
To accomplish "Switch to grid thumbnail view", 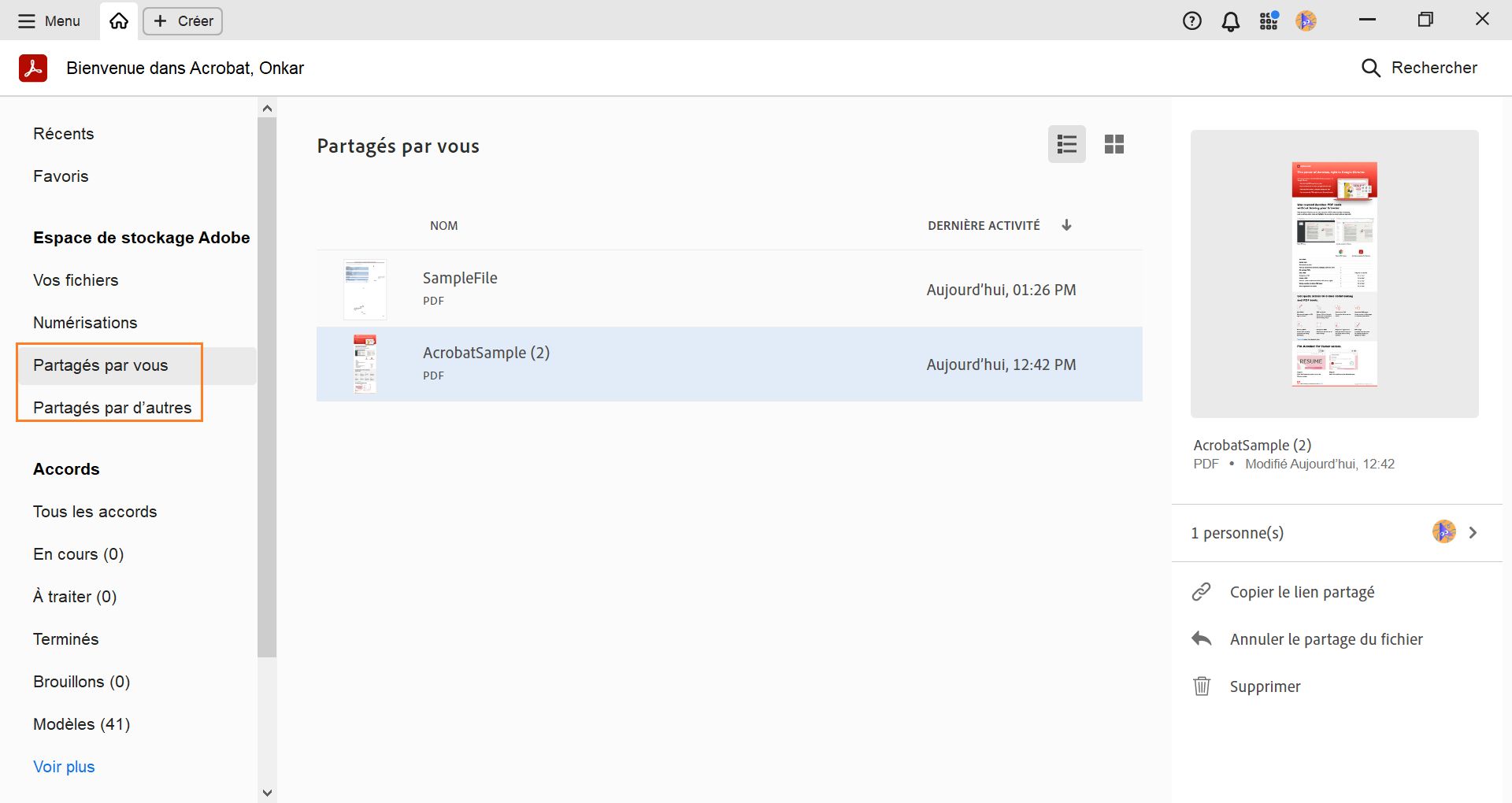I will [x=1114, y=145].
